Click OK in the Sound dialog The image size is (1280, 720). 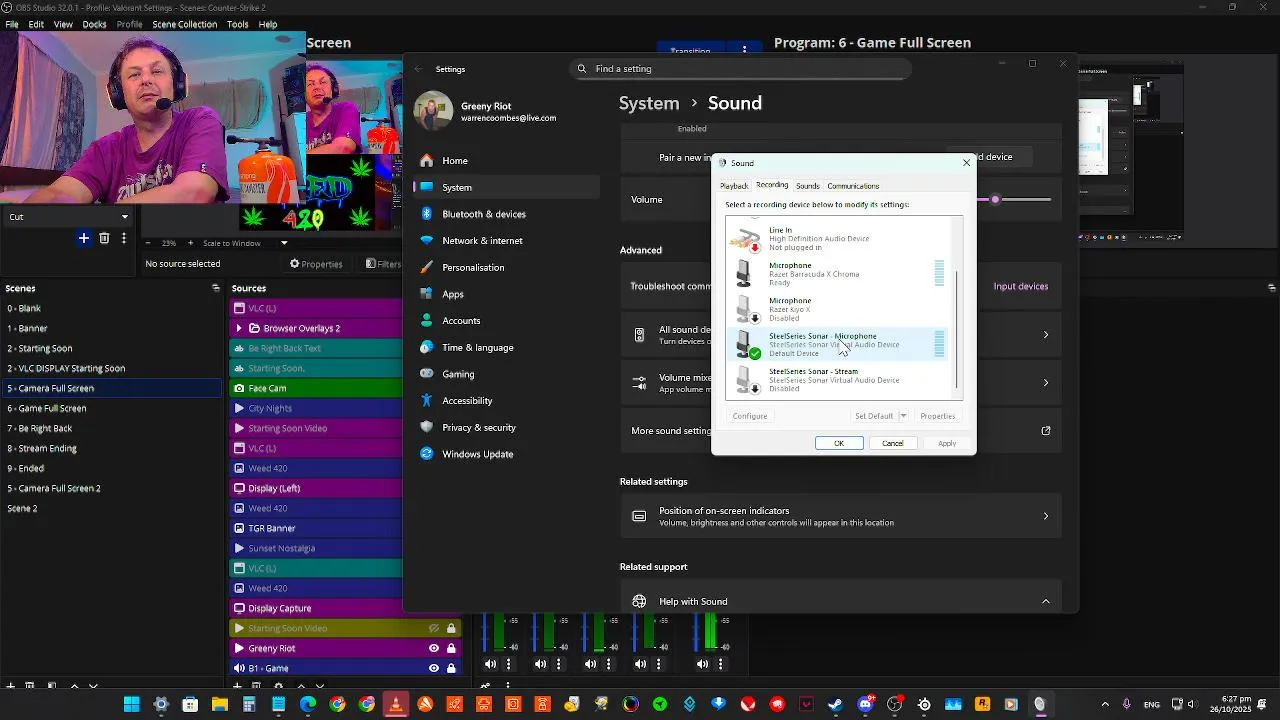pyautogui.click(x=839, y=443)
